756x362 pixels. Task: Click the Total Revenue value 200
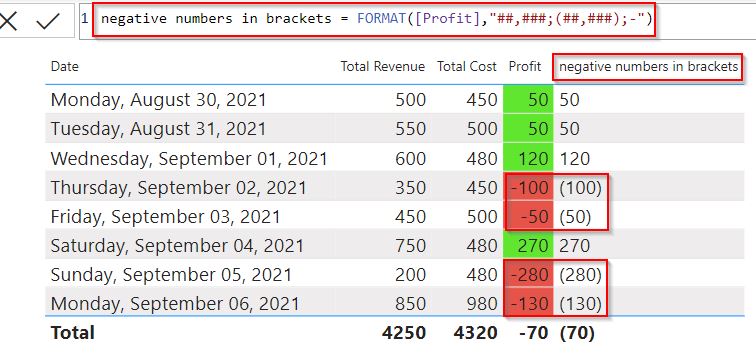[410, 275]
